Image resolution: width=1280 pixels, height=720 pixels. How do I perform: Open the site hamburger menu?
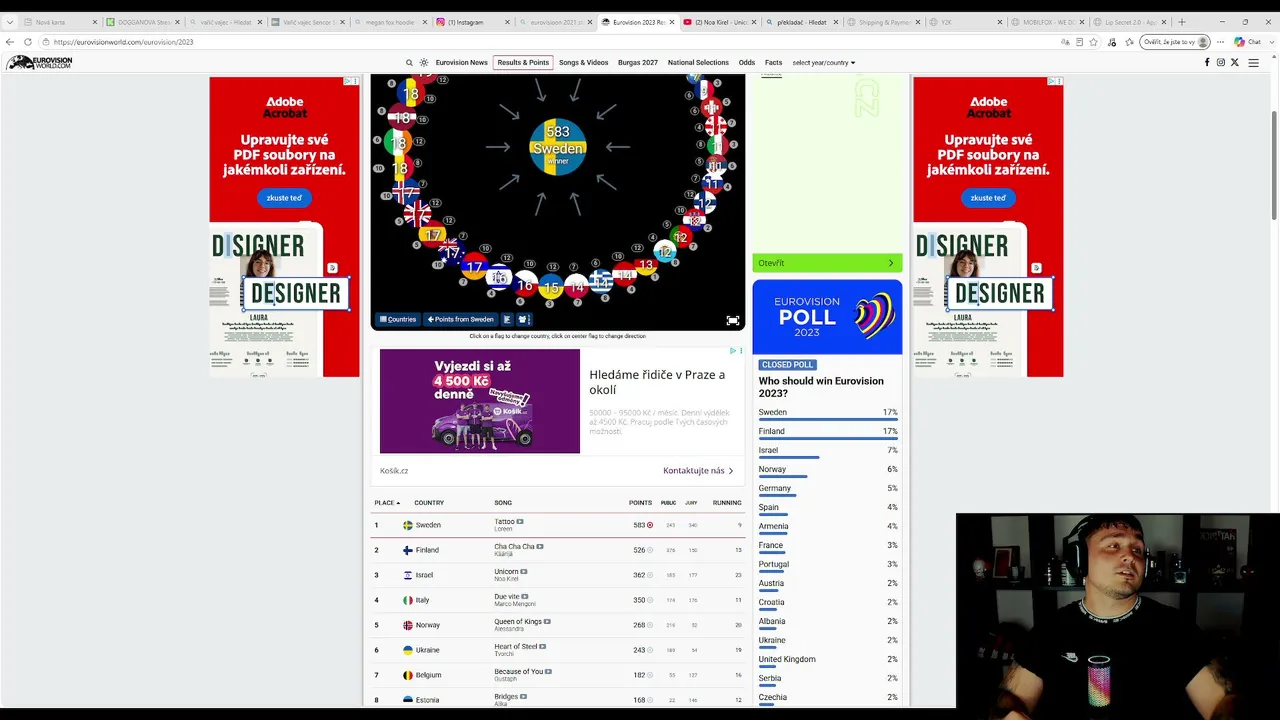point(1254,63)
